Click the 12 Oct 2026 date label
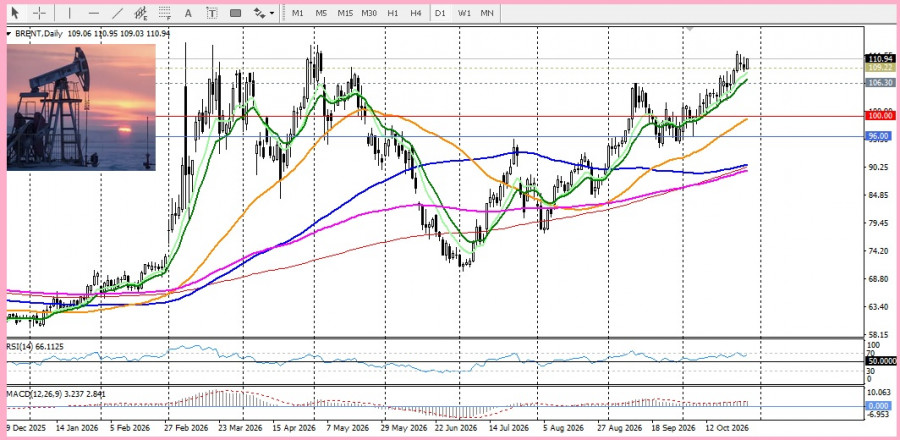Image resolution: width=900 pixels, height=440 pixels. click(726, 428)
